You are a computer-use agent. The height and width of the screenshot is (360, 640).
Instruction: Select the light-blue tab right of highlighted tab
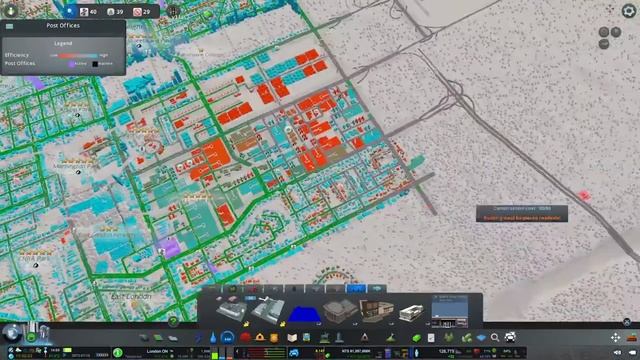(377, 289)
